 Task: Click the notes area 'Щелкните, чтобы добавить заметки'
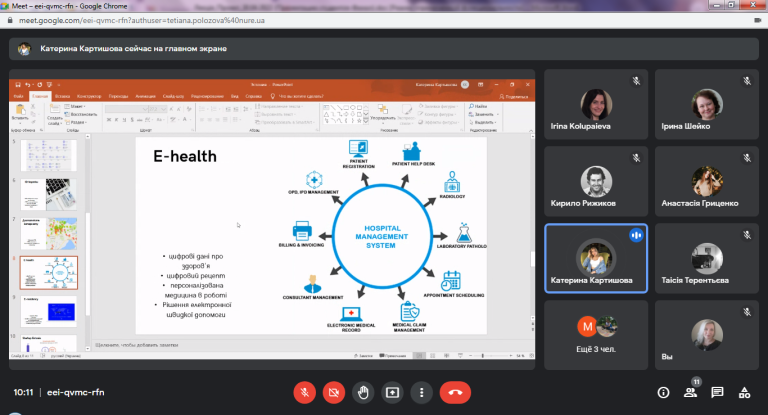[137, 345]
